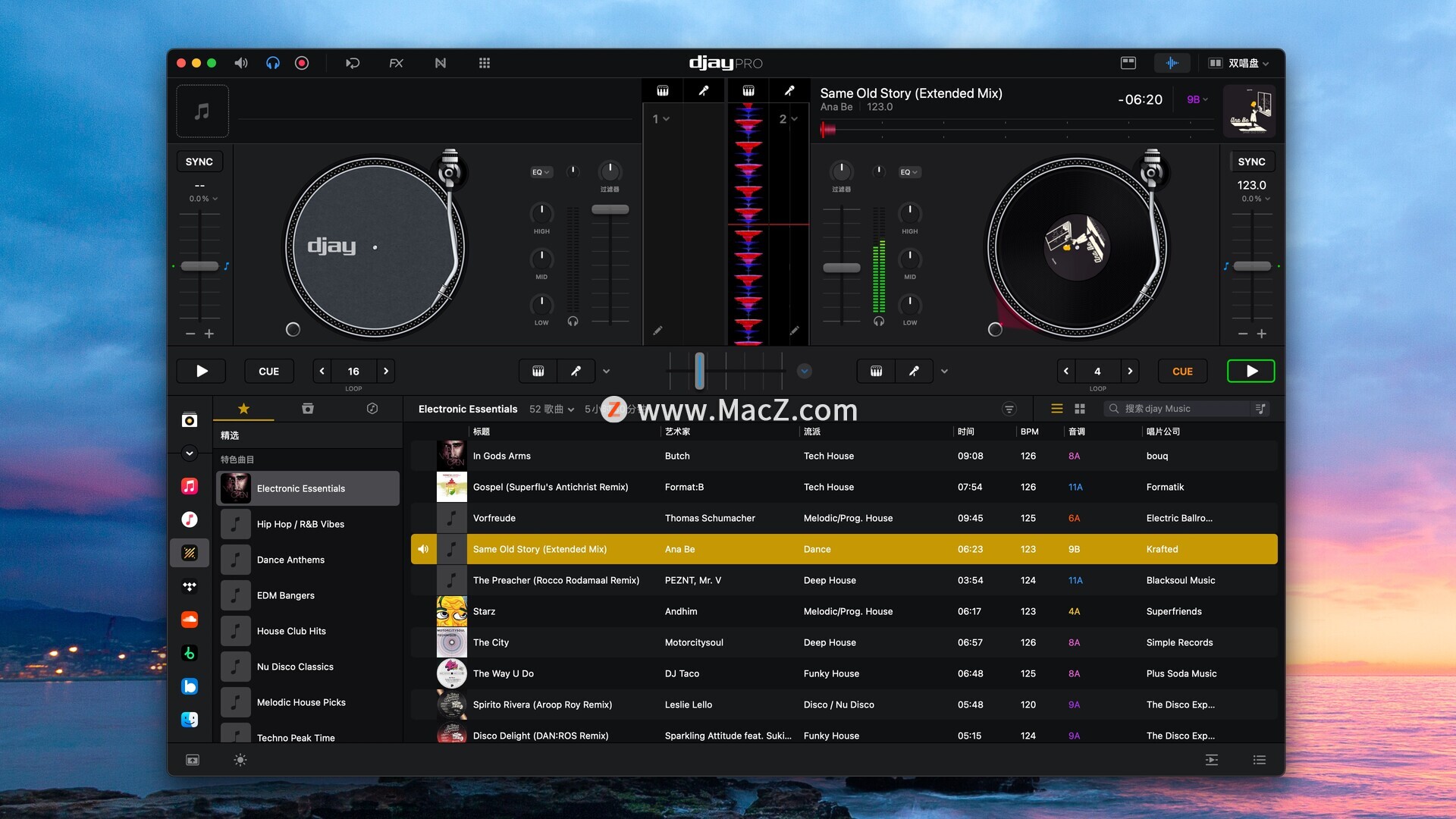Decrease right deck loop length from 4
The width and height of the screenshot is (1456, 819).
pyautogui.click(x=1066, y=371)
